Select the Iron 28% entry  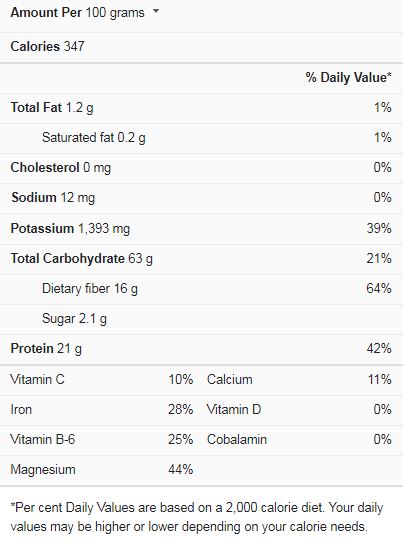pyautogui.click(x=102, y=409)
